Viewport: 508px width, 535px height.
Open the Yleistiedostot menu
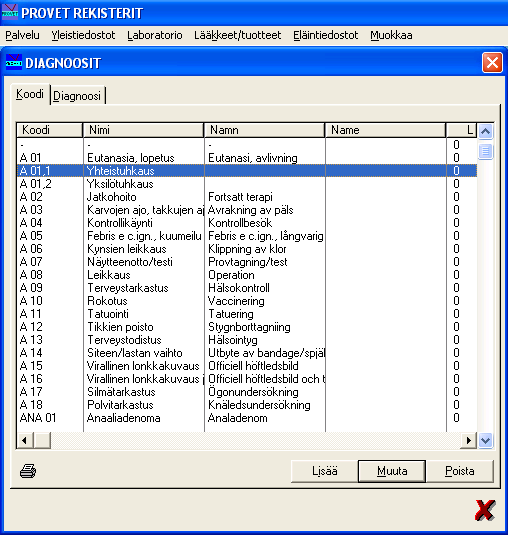(x=83, y=35)
